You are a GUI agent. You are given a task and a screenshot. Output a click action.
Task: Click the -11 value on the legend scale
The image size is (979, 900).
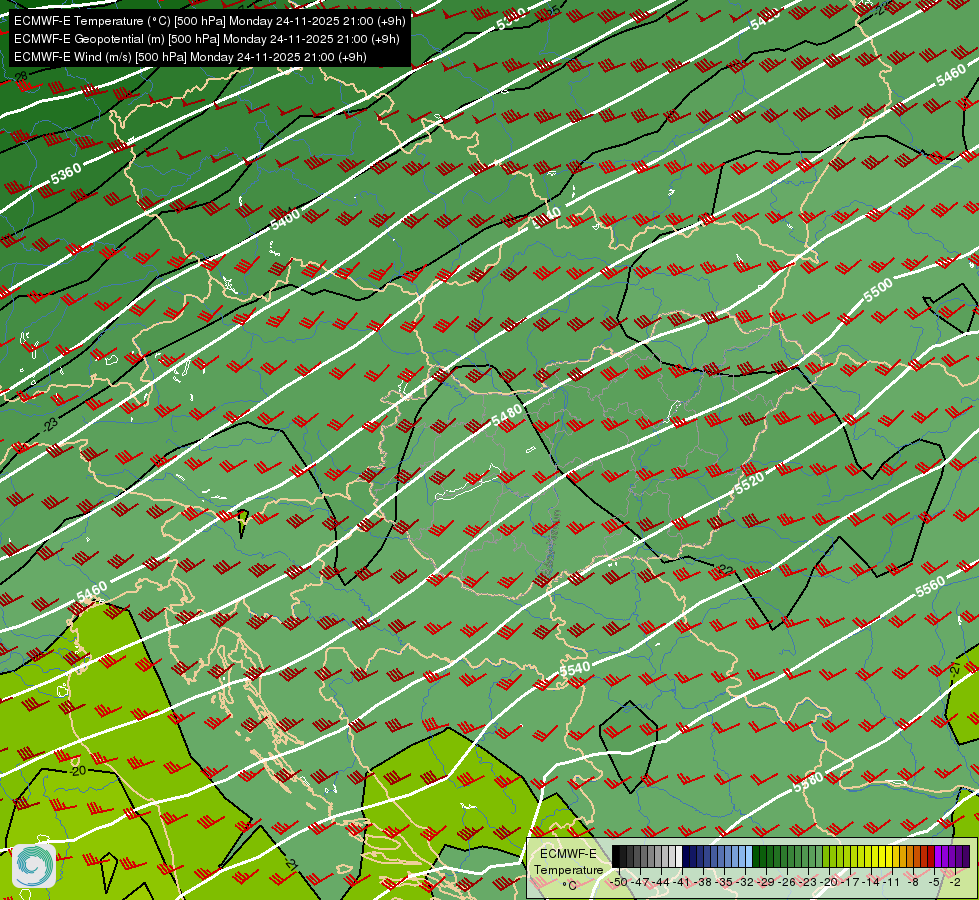(x=892, y=883)
